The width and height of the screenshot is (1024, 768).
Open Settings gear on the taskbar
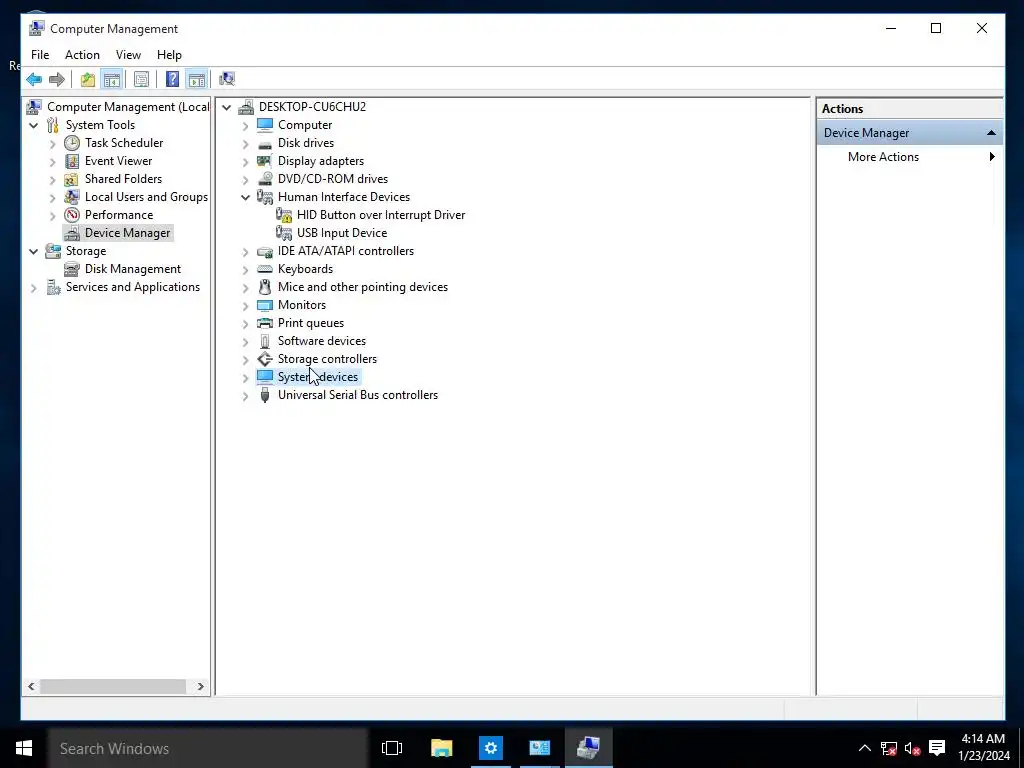click(490, 748)
